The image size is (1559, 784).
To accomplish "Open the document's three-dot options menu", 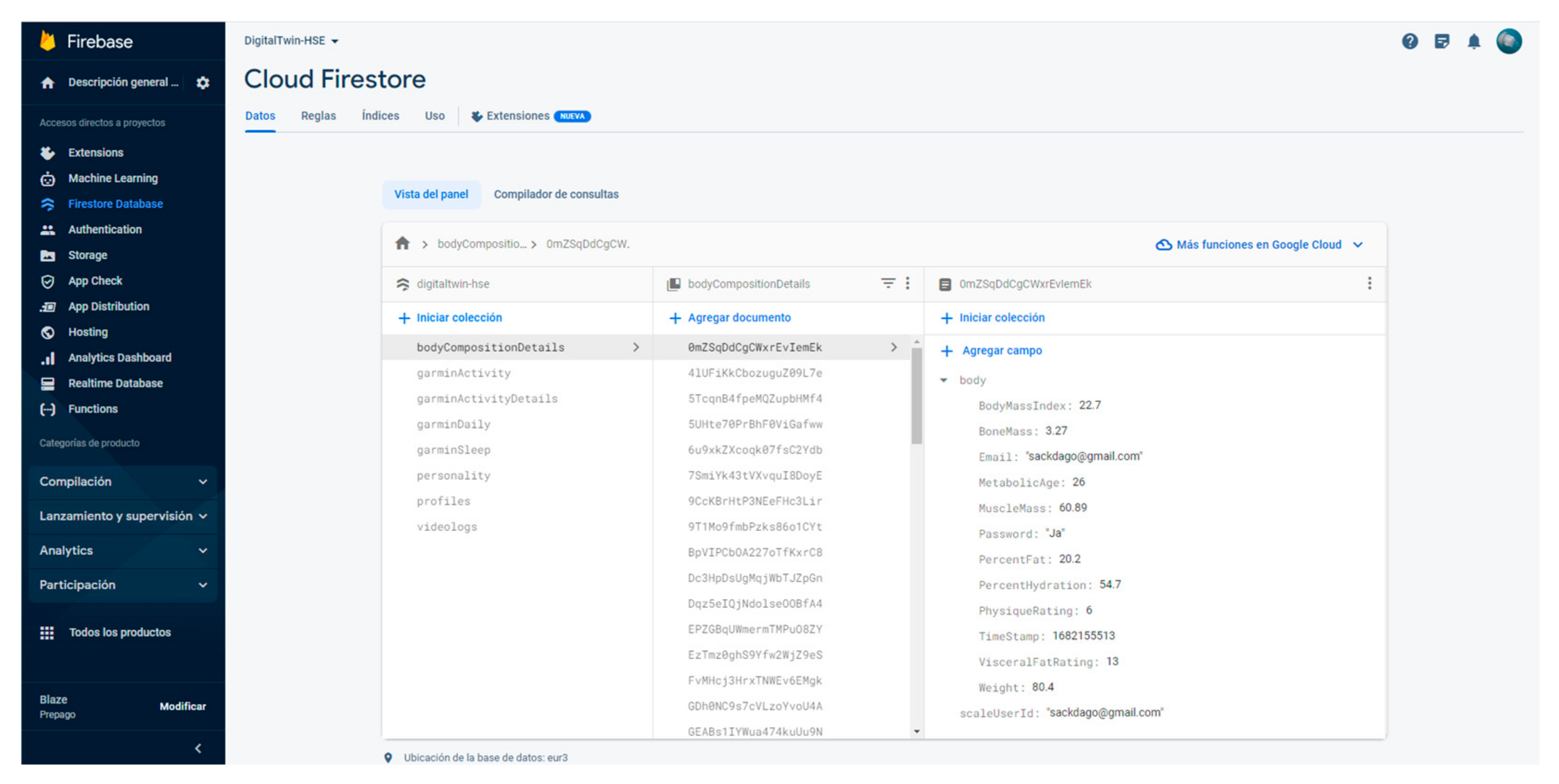I will [1369, 283].
